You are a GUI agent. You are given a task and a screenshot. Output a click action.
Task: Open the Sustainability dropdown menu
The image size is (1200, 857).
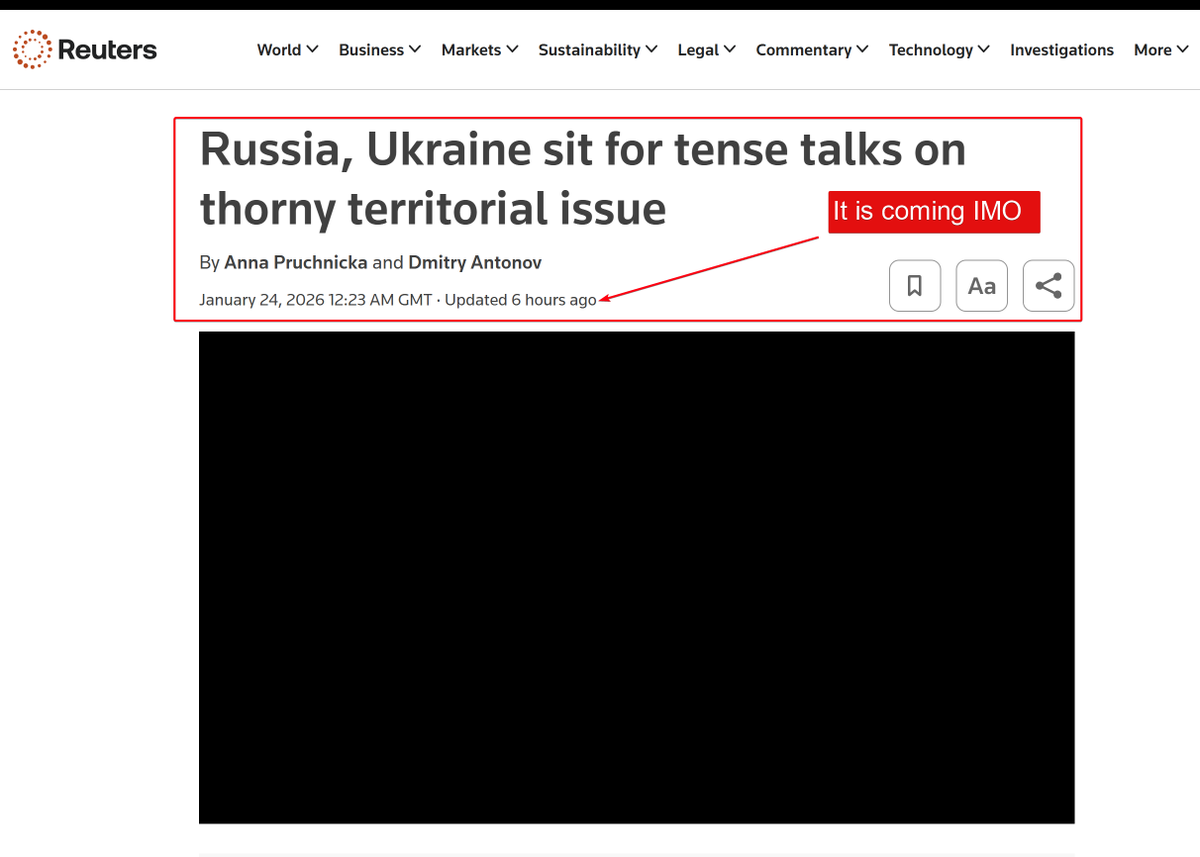pyautogui.click(x=597, y=50)
